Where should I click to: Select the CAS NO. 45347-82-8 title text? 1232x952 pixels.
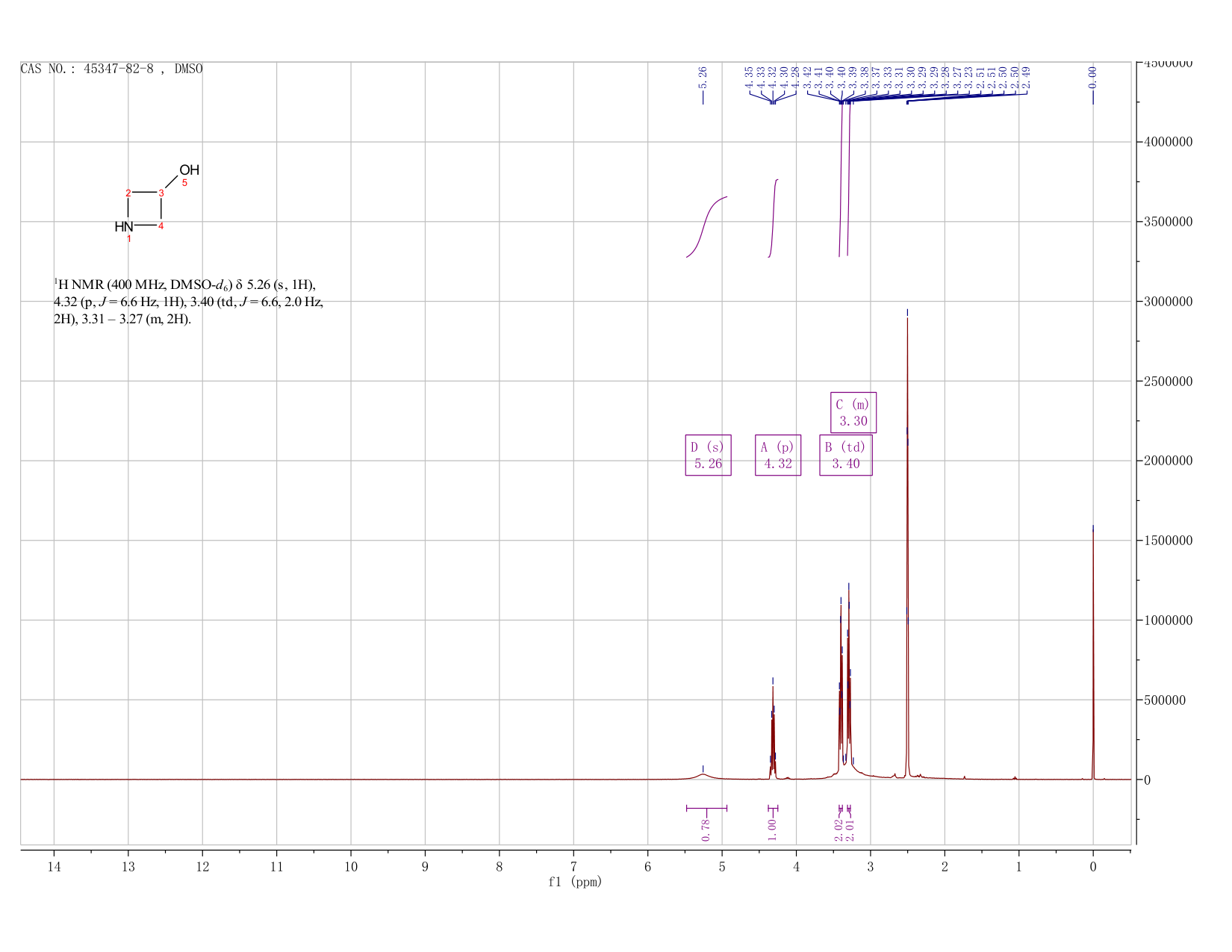(111, 69)
